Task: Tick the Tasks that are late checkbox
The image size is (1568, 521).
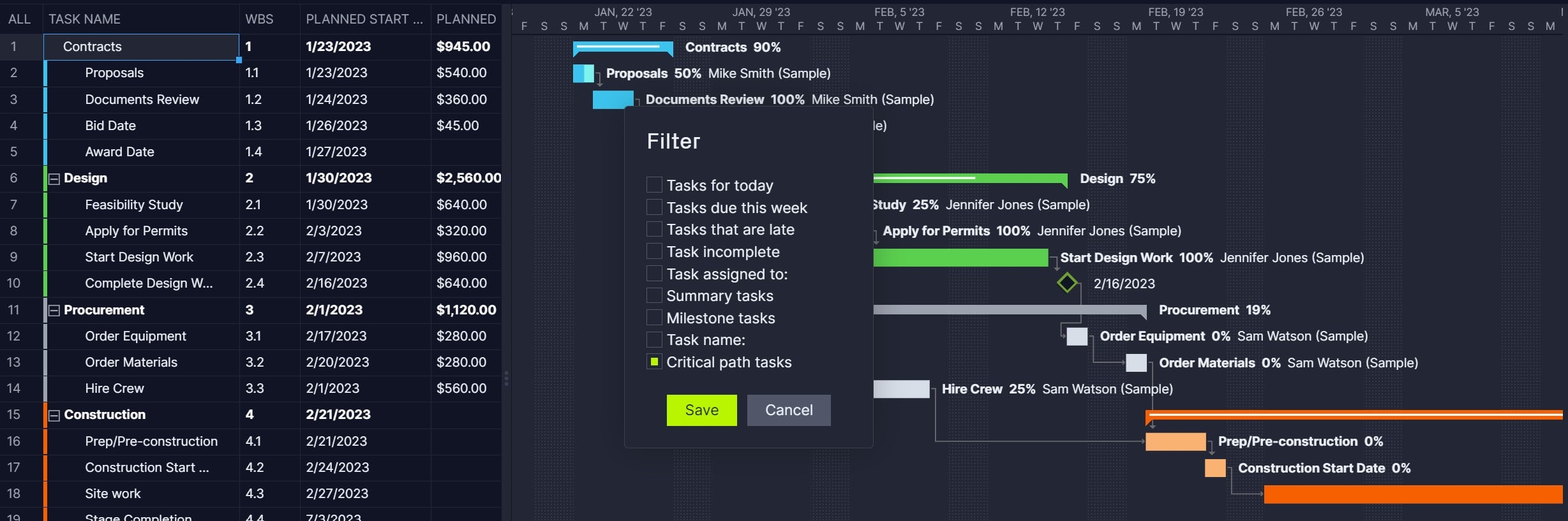Action: [654, 229]
